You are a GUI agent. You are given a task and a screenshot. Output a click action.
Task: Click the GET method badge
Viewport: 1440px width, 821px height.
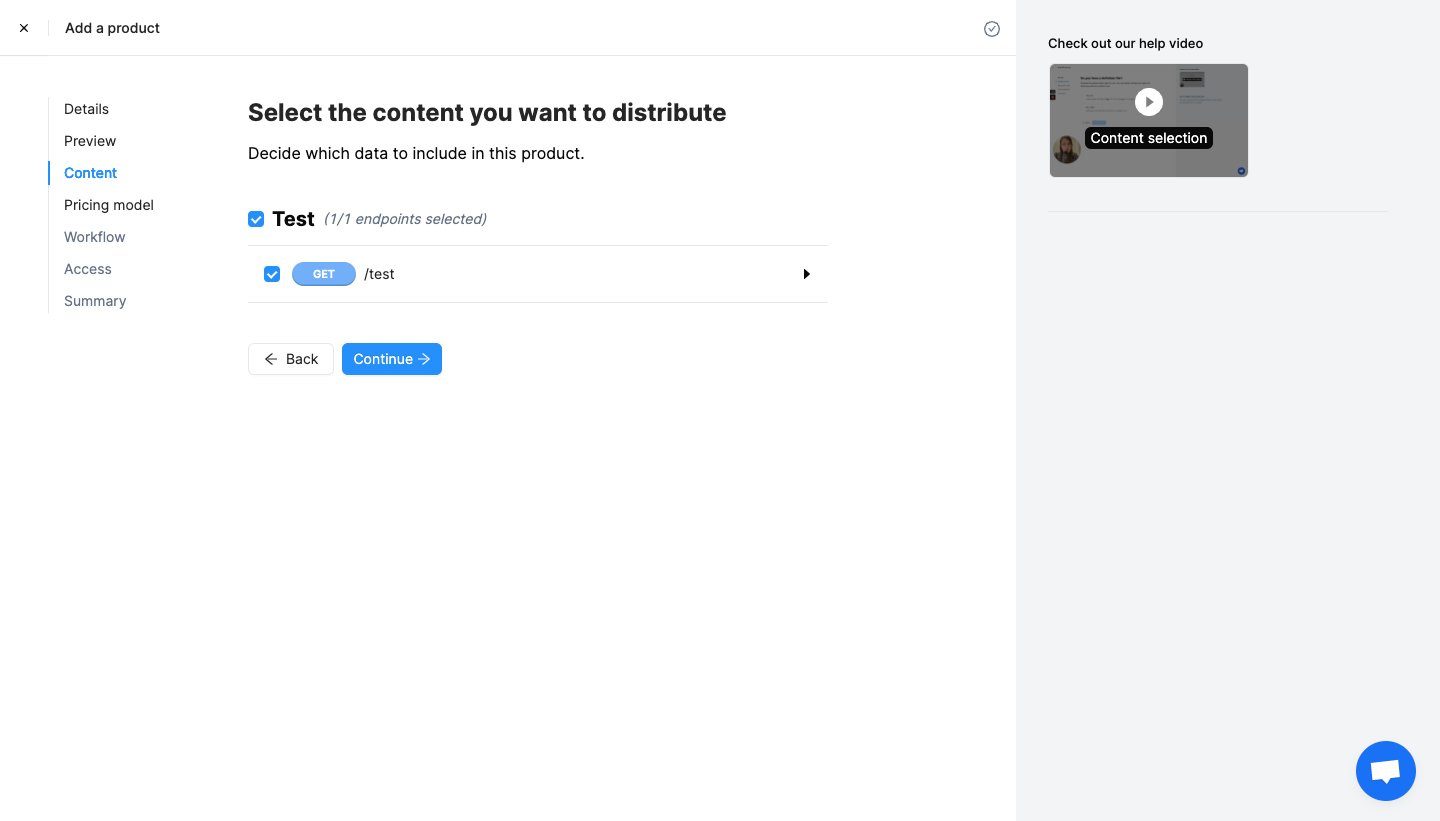[x=323, y=274]
